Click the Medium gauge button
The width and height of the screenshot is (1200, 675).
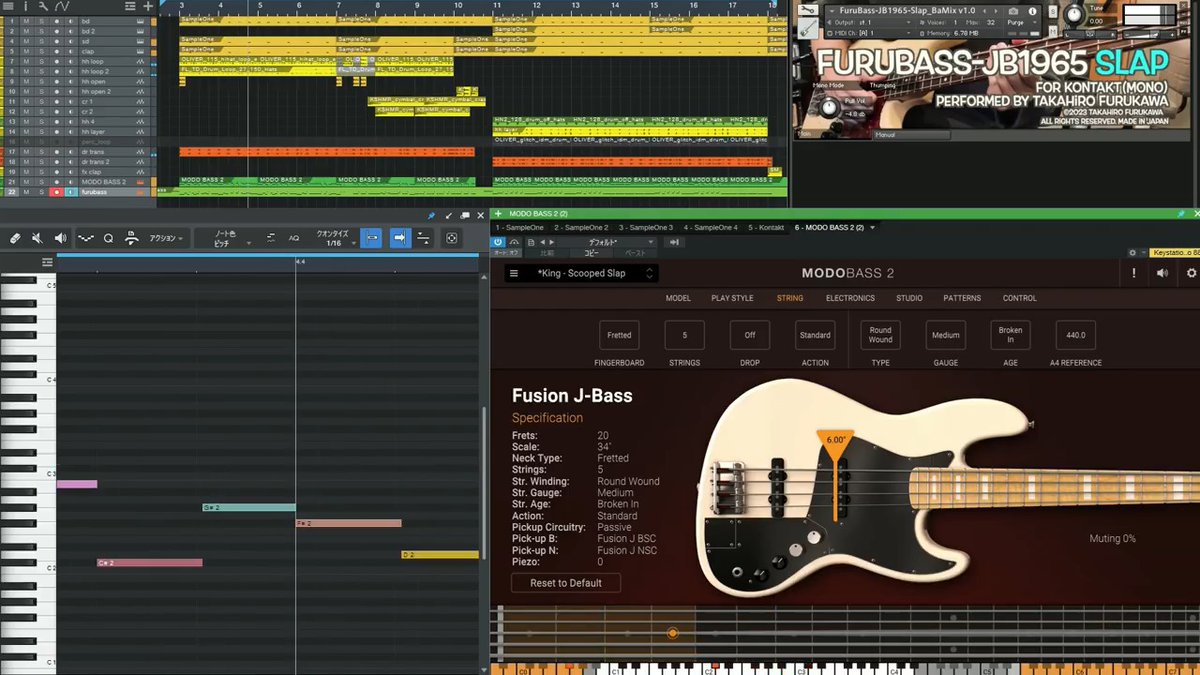tap(945, 335)
